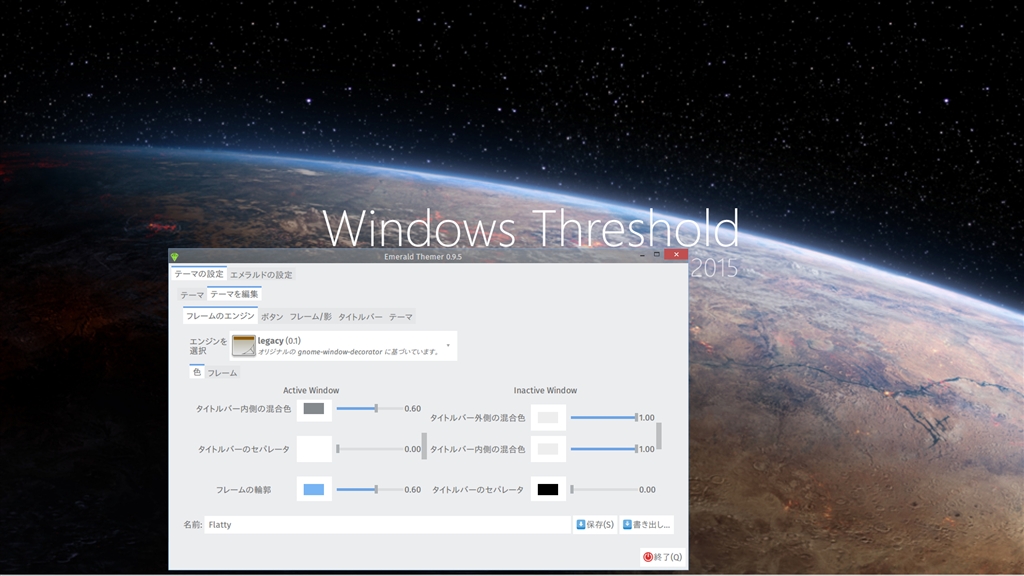Click the Active Window heading
Screen dimensions: 1024x576
coord(311,391)
